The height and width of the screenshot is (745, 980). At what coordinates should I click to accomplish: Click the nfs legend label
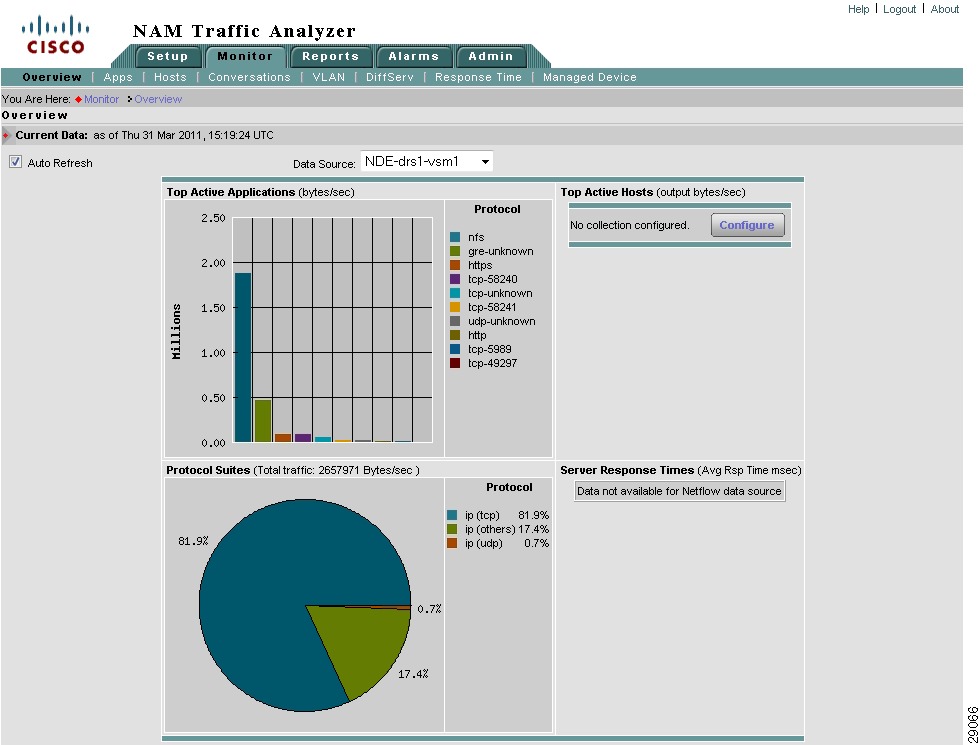click(476, 237)
